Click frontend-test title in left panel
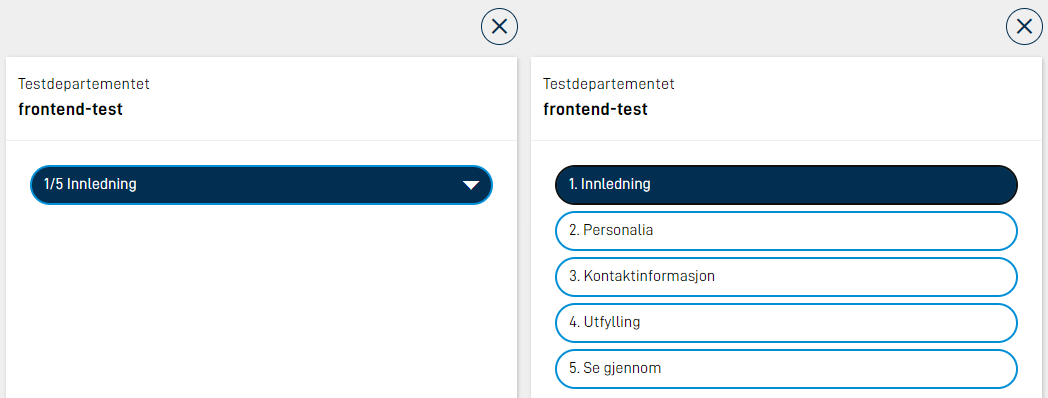The width and height of the screenshot is (1048, 398). point(71,109)
